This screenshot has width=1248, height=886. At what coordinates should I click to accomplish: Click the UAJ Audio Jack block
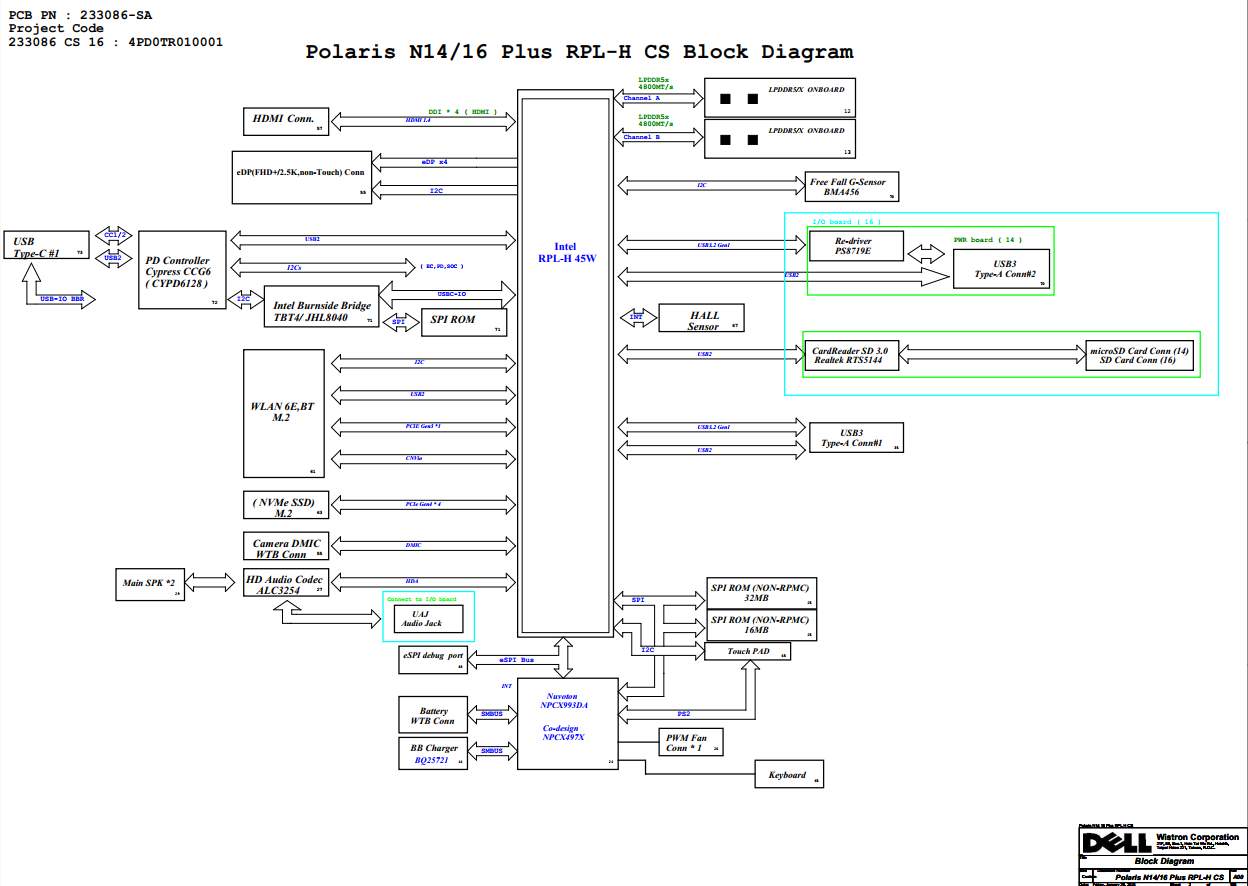tap(426, 618)
